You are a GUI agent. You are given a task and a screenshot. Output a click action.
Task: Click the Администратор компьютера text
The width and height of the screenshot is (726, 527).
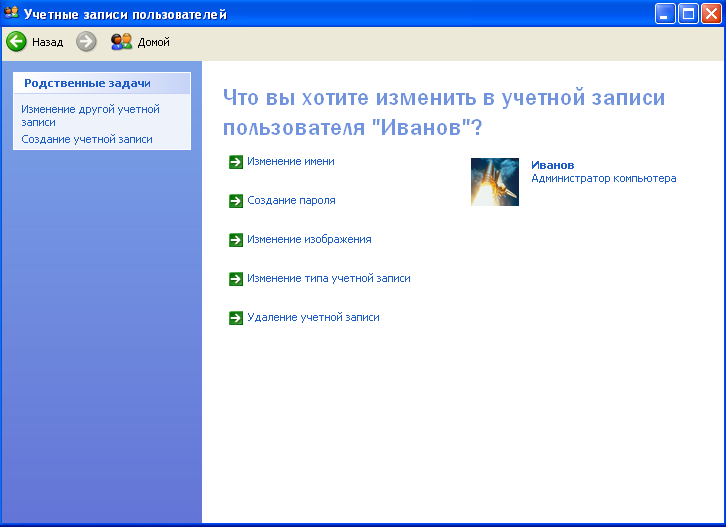tap(603, 178)
